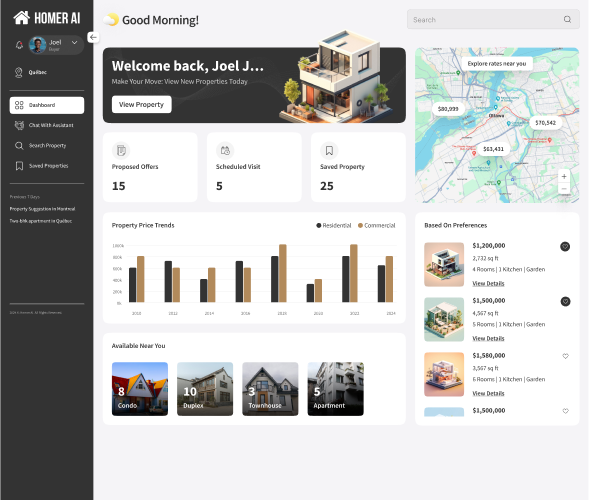Screen dimensions: 589x500
Task: Open View Details for $1,200,000 listing
Action: (488, 283)
